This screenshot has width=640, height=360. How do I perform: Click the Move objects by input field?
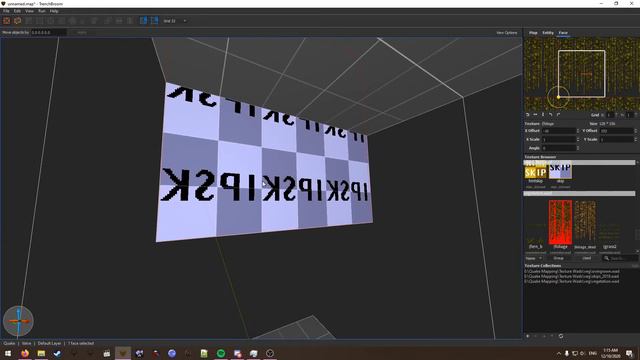(49, 32)
